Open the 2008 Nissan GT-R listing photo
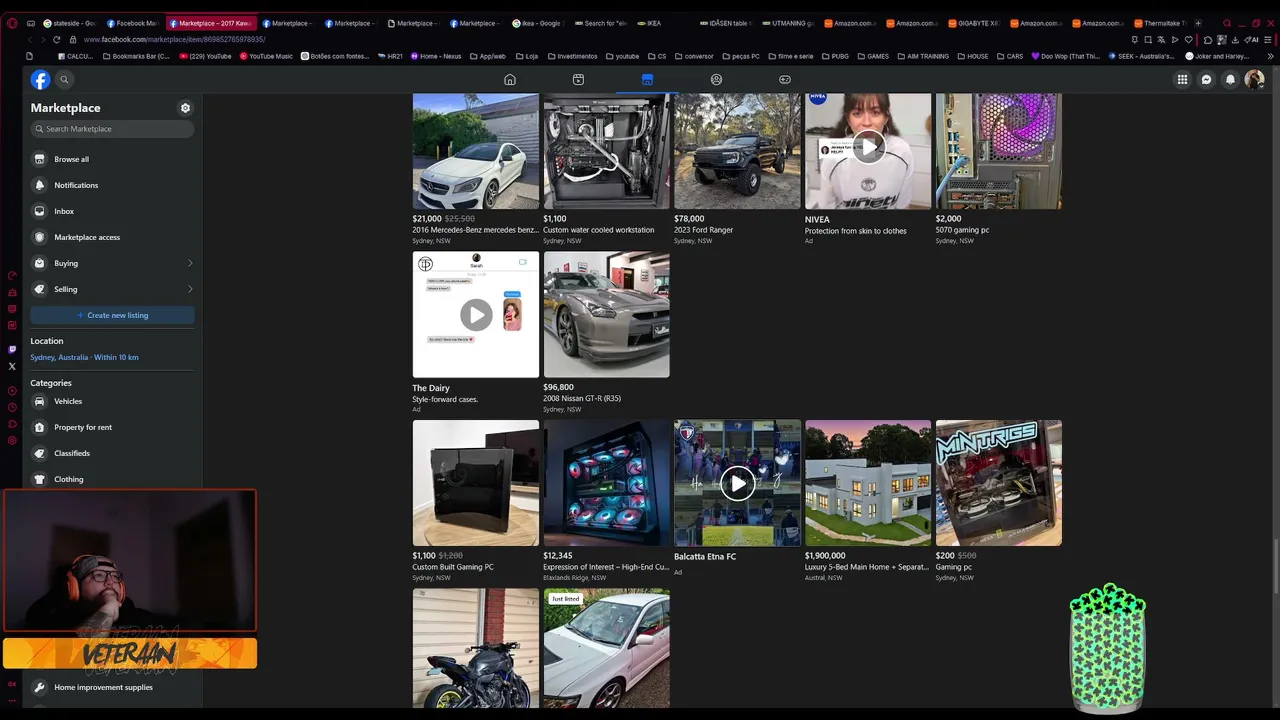 [x=607, y=314]
